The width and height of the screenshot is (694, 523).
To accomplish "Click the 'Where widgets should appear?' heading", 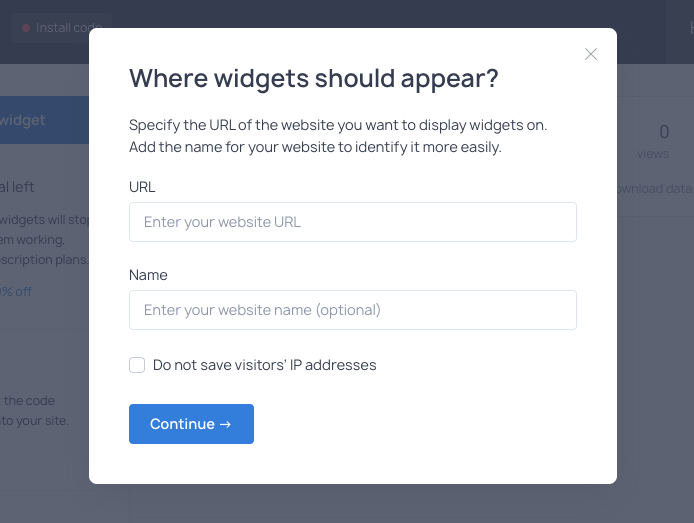I will click(x=314, y=78).
